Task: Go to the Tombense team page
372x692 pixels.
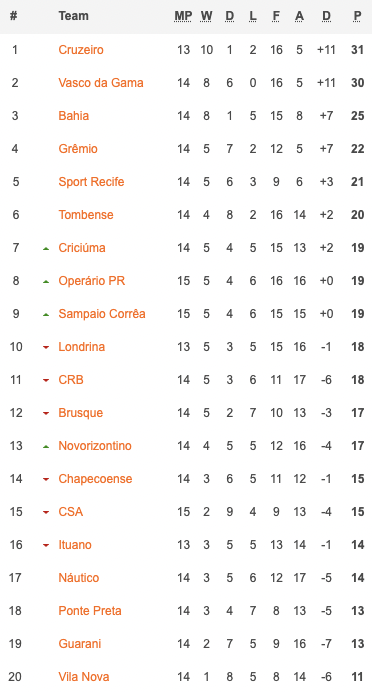Action: 86,214
